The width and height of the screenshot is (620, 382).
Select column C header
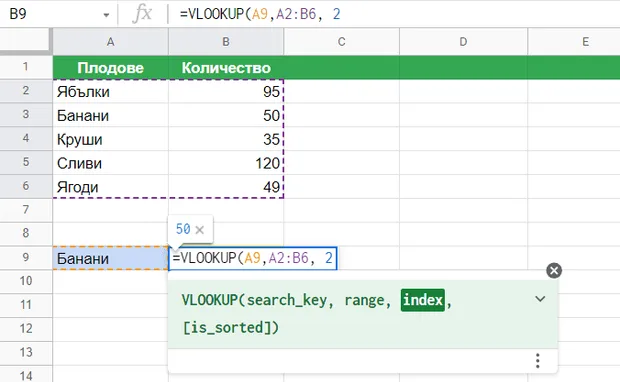342,42
